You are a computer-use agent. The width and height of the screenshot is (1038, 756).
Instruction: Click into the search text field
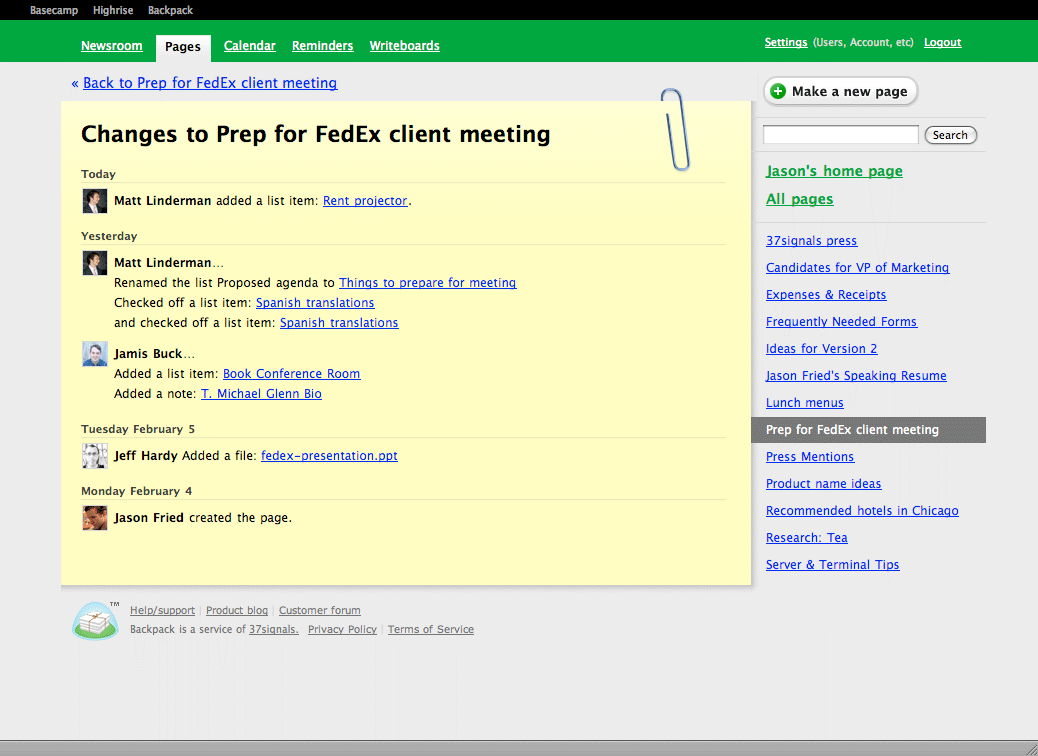point(841,134)
